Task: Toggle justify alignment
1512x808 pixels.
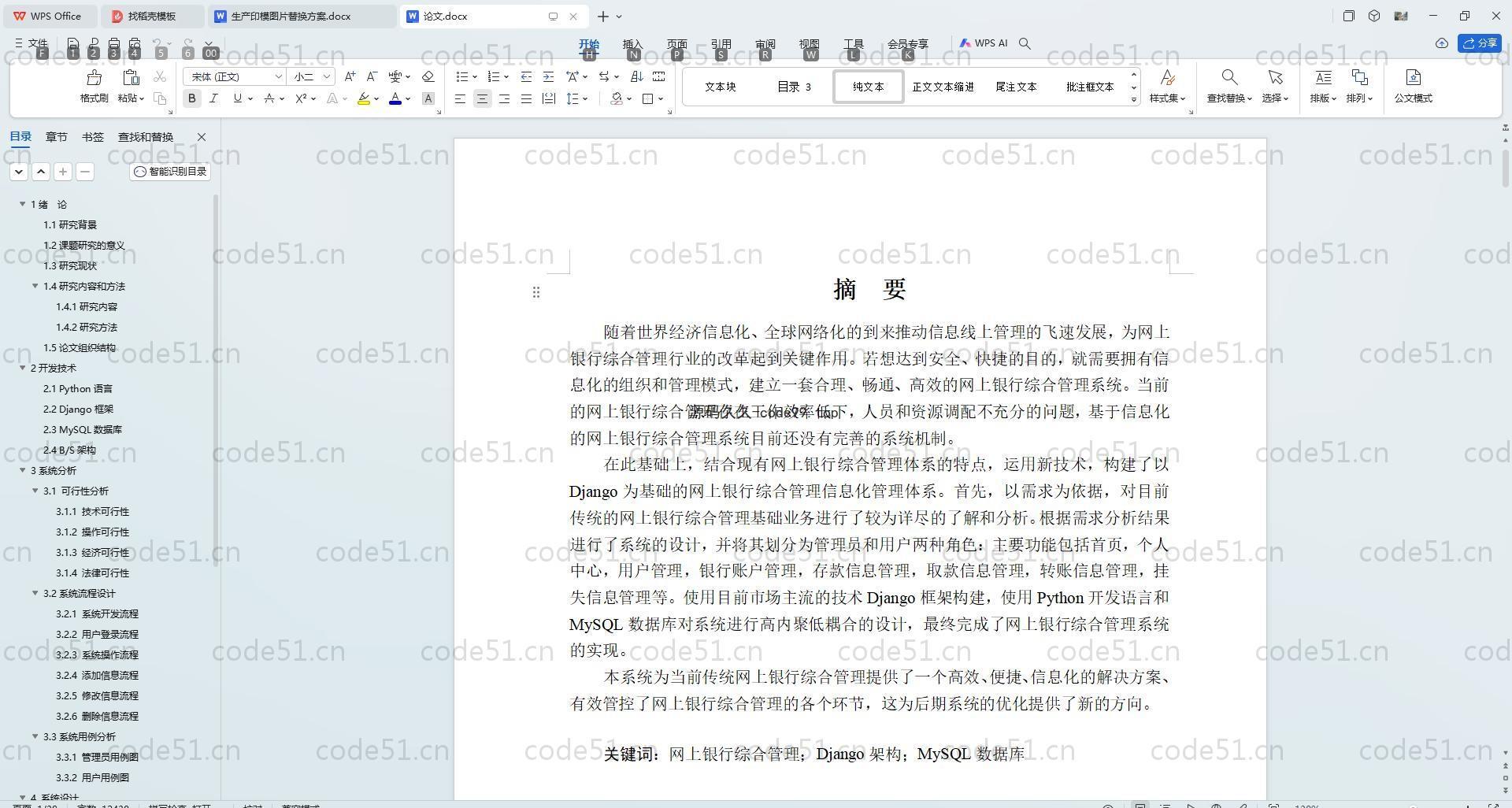Action: point(526,98)
